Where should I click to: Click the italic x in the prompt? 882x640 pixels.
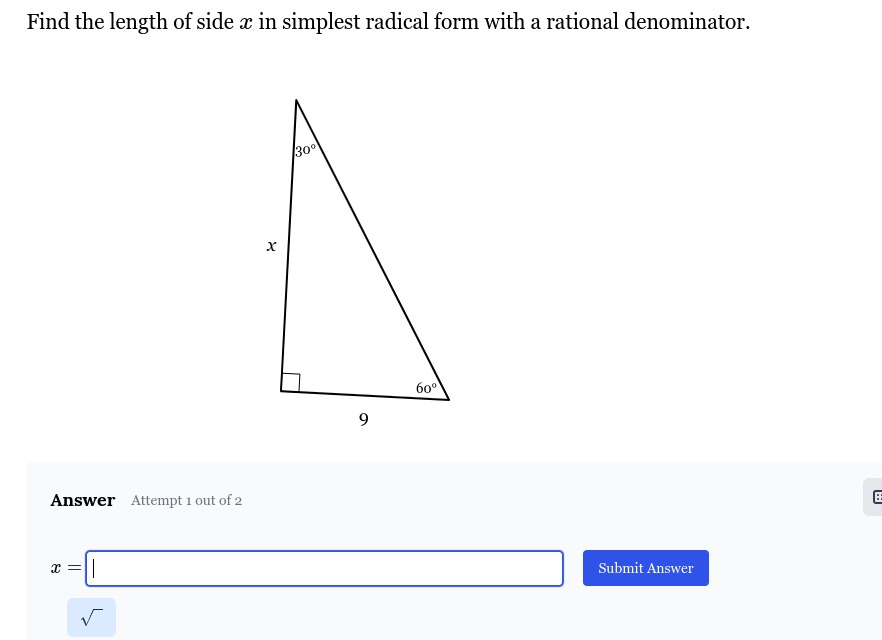coord(246,23)
